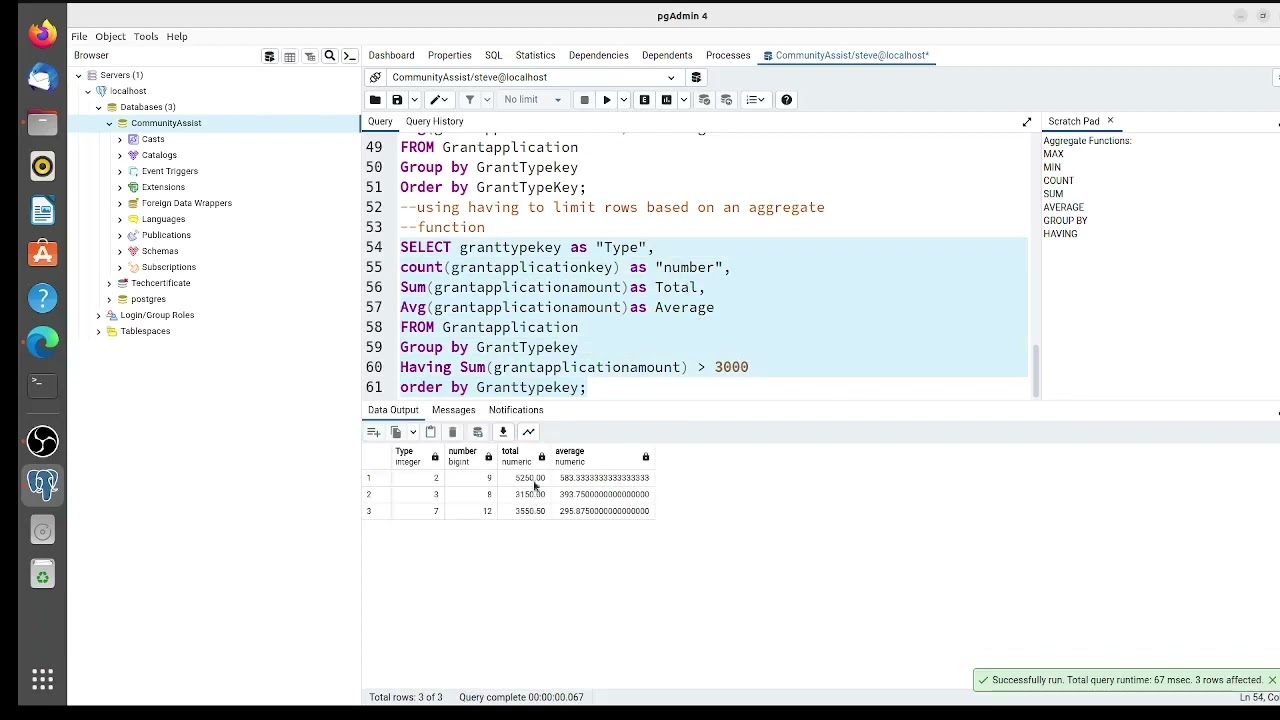Open Show Applications grid in the dock
Viewport: 1280px width, 720px height.
click(42, 680)
